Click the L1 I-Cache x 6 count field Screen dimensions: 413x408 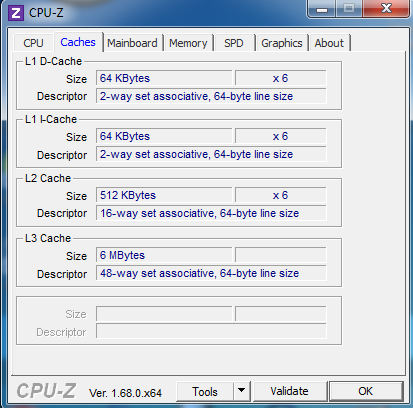[281, 136]
